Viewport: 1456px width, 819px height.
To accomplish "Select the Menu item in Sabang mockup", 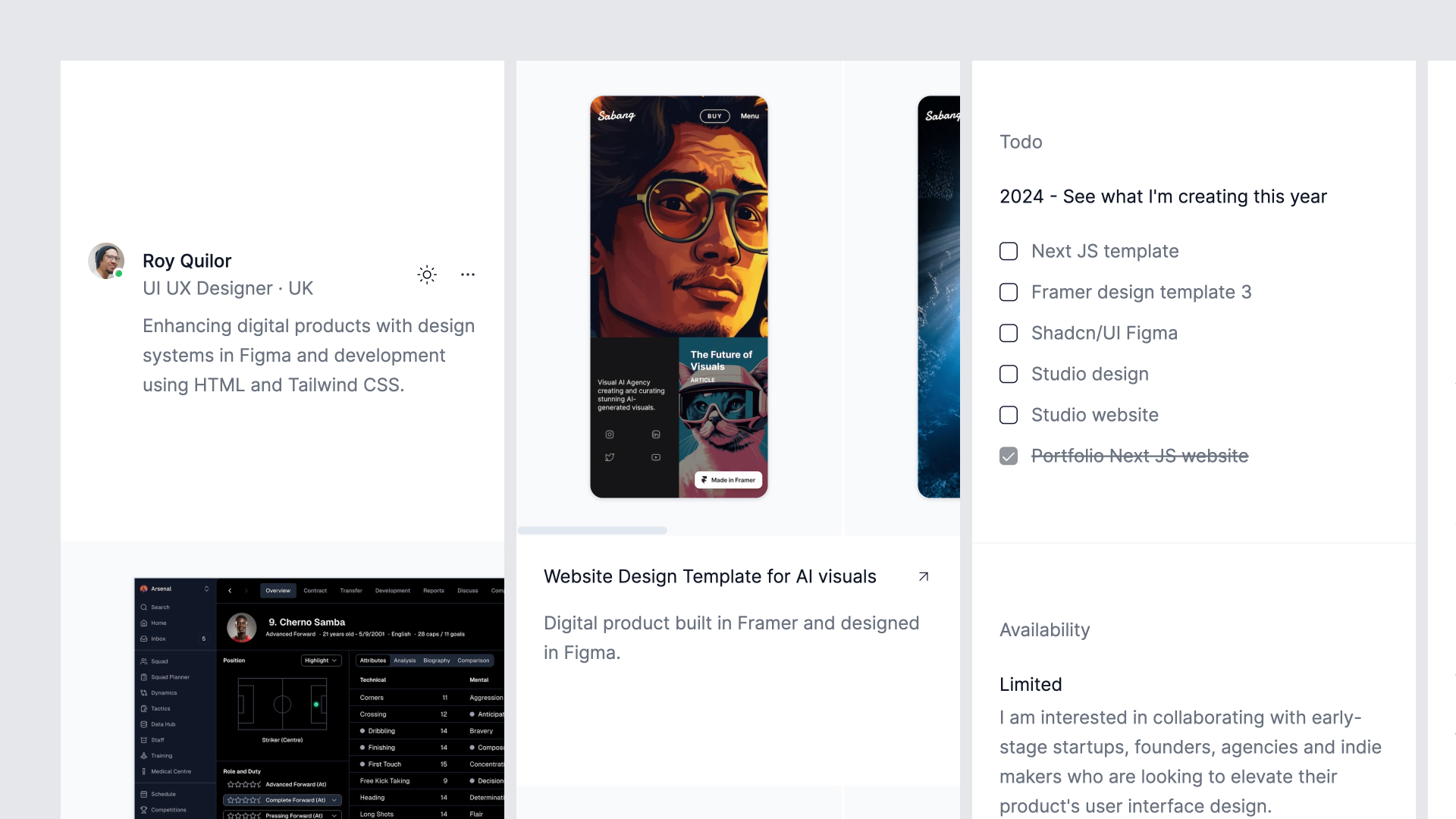I will [x=749, y=116].
